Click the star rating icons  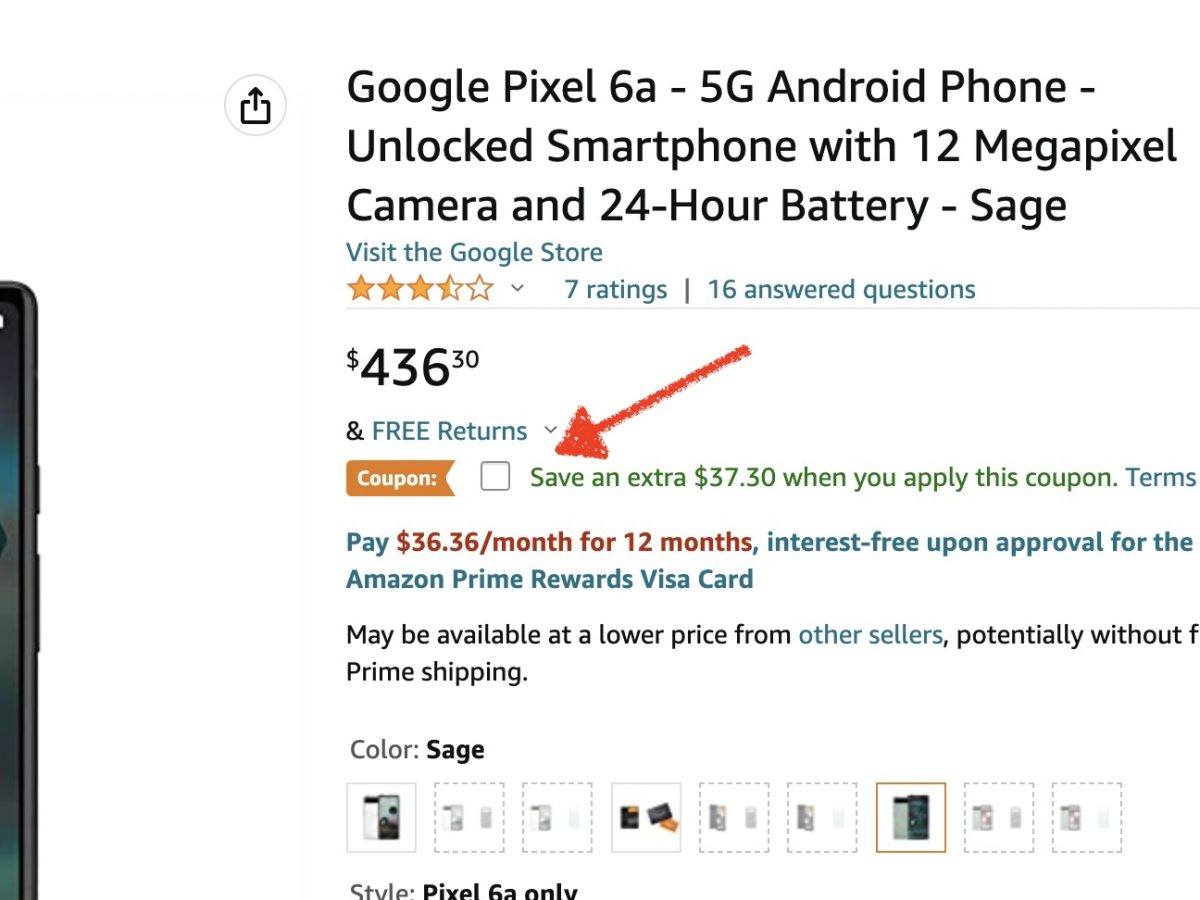coord(420,290)
